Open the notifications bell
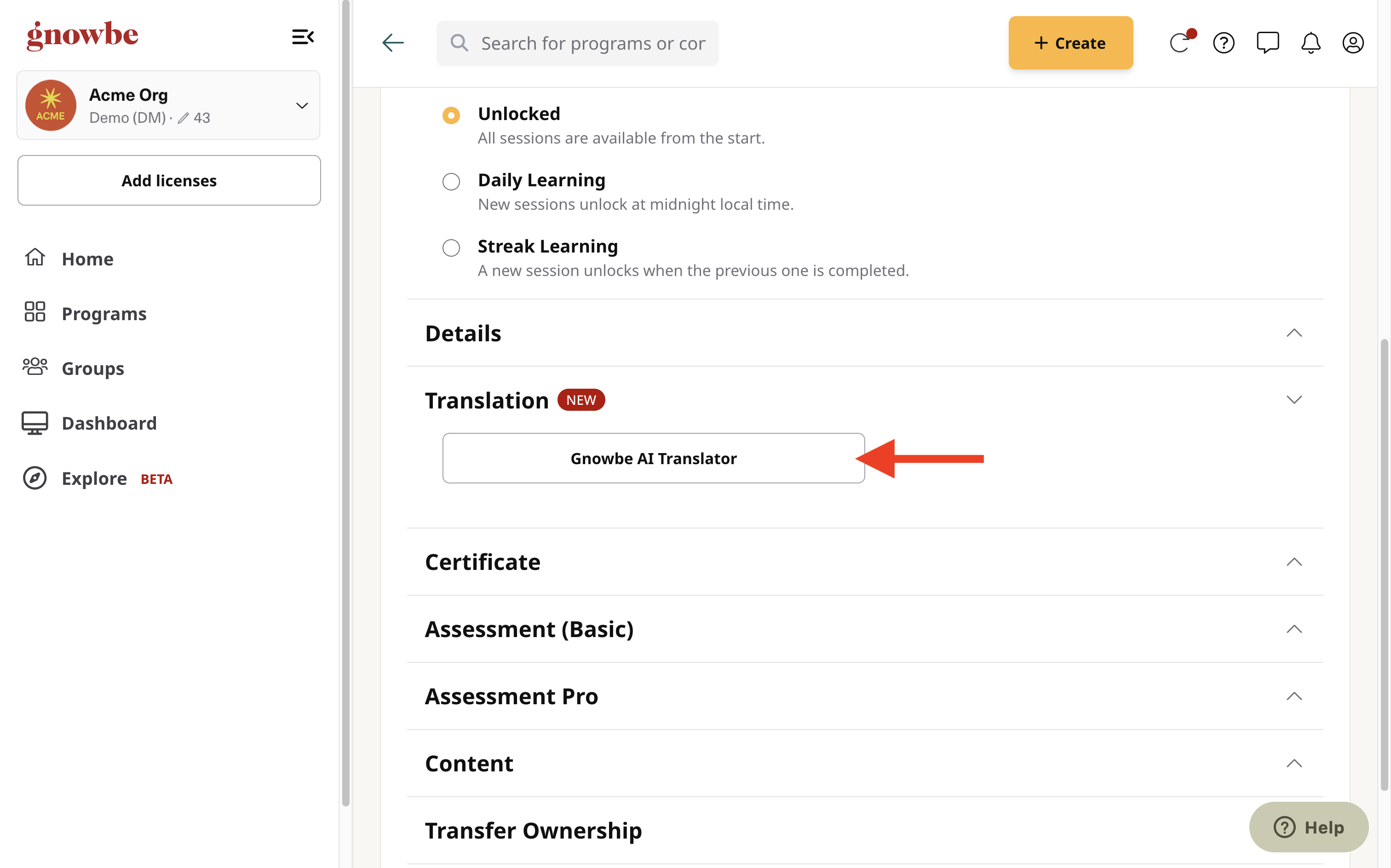1391x868 pixels. 1311,42
